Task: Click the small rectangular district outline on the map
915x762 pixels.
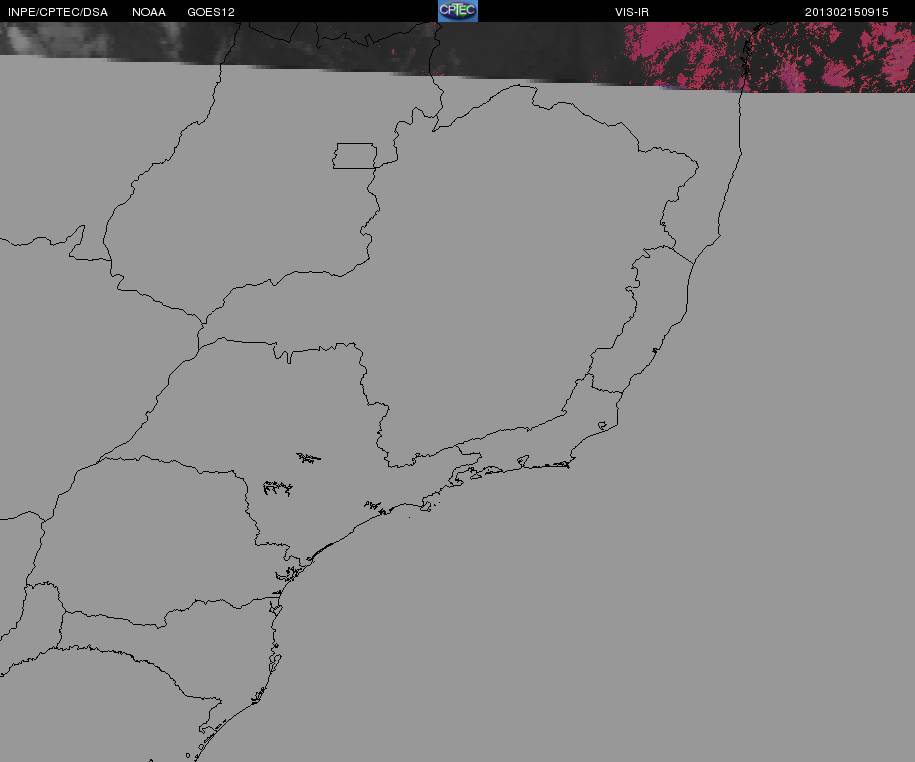Action: point(355,156)
